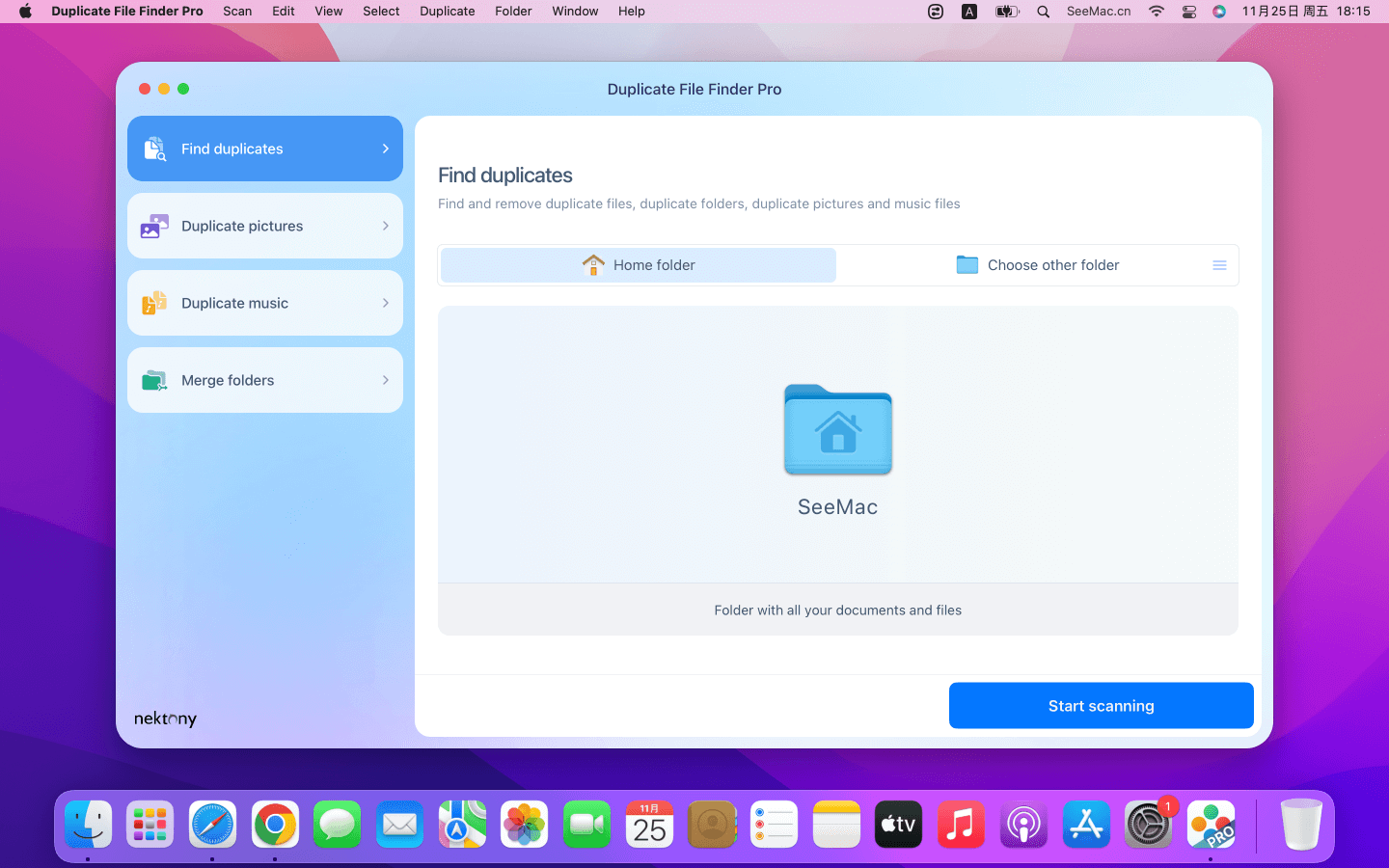Click the Duplicate music sidebar icon
The height and width of the screenshot is (868, 1389).
154,303
